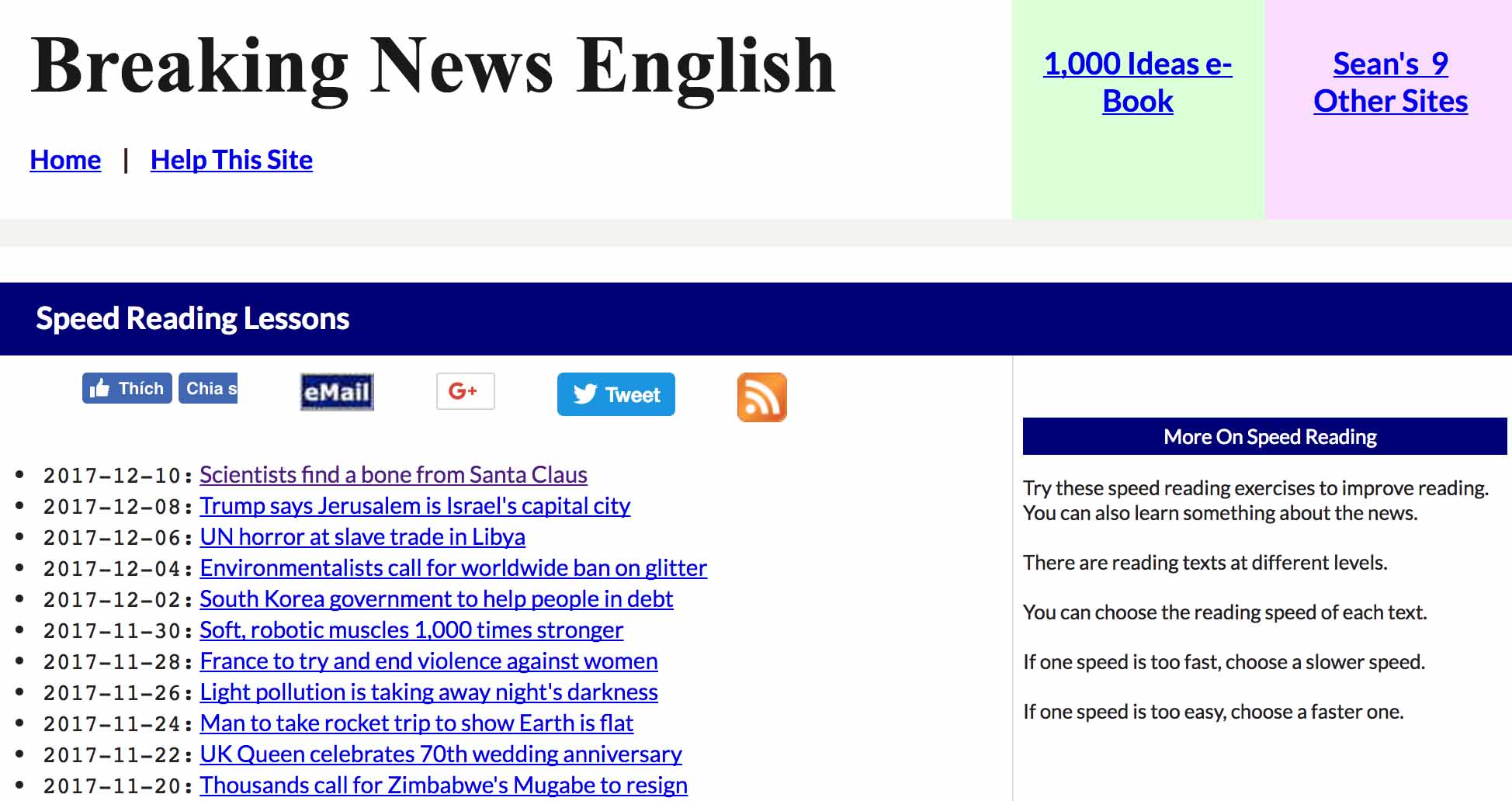Open the orange RSS feed icon

point(762,397)
